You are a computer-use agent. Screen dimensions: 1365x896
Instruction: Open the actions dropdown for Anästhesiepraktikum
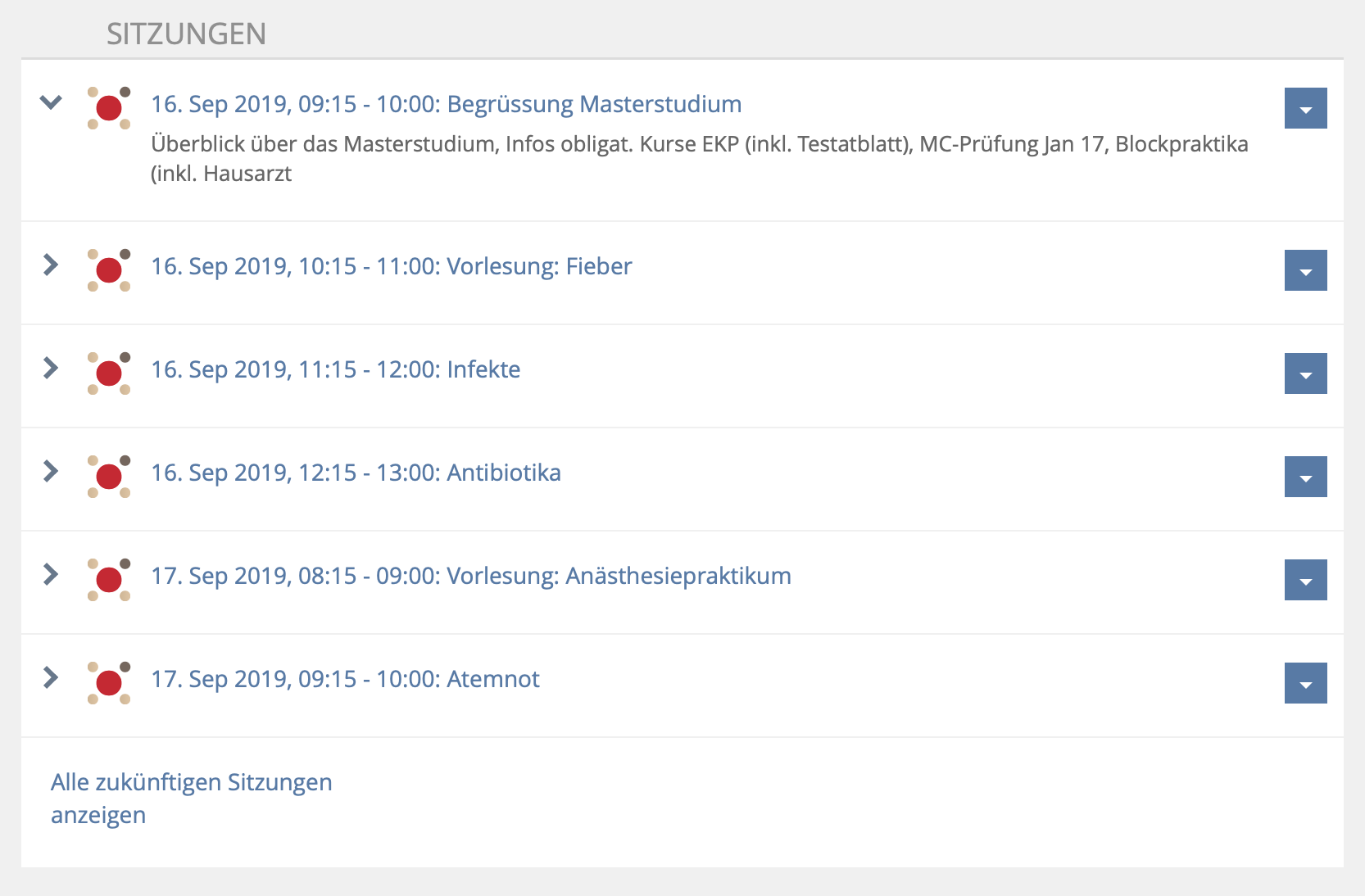pos(1305,580)
